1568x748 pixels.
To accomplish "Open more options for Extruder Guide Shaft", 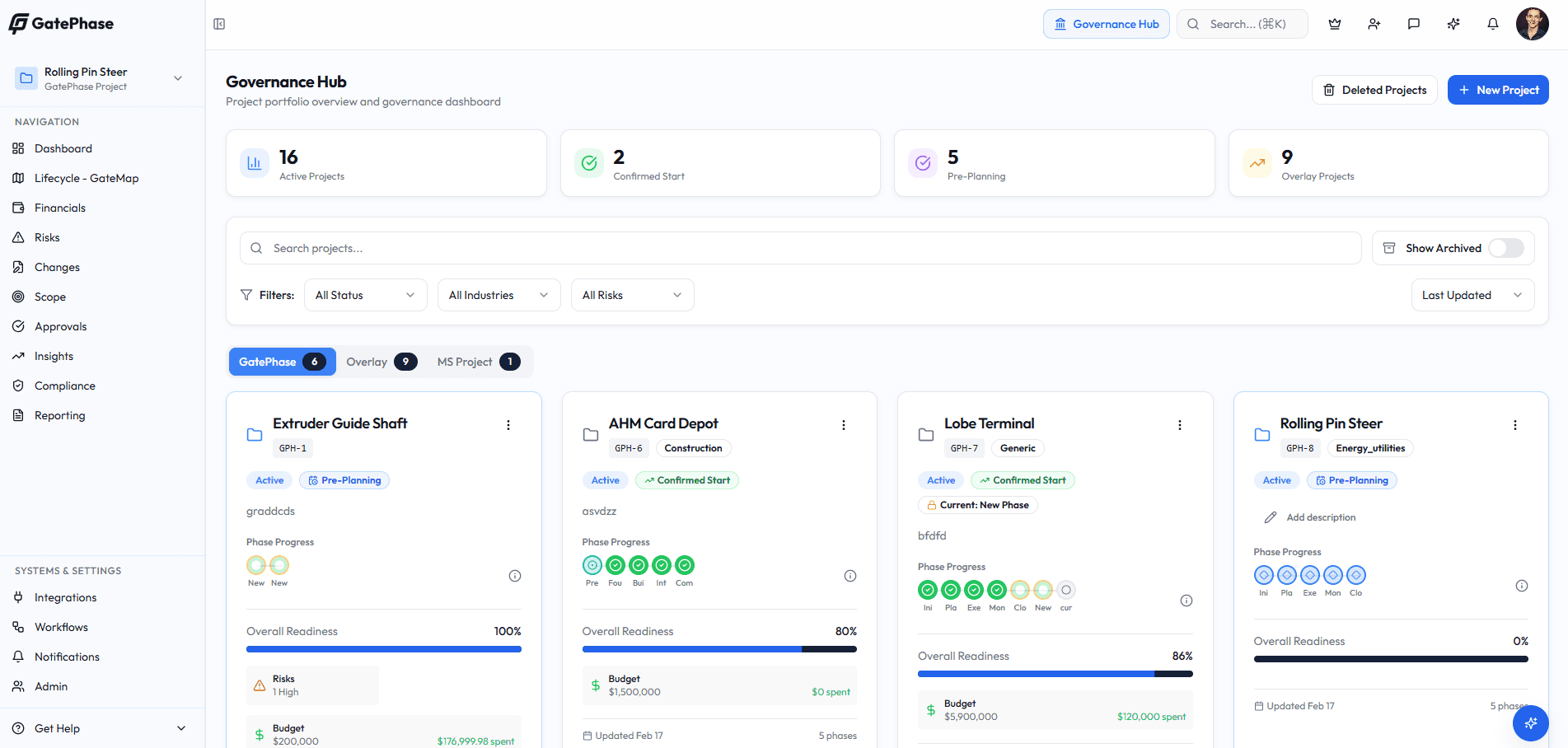I will (x=508, y=425).
